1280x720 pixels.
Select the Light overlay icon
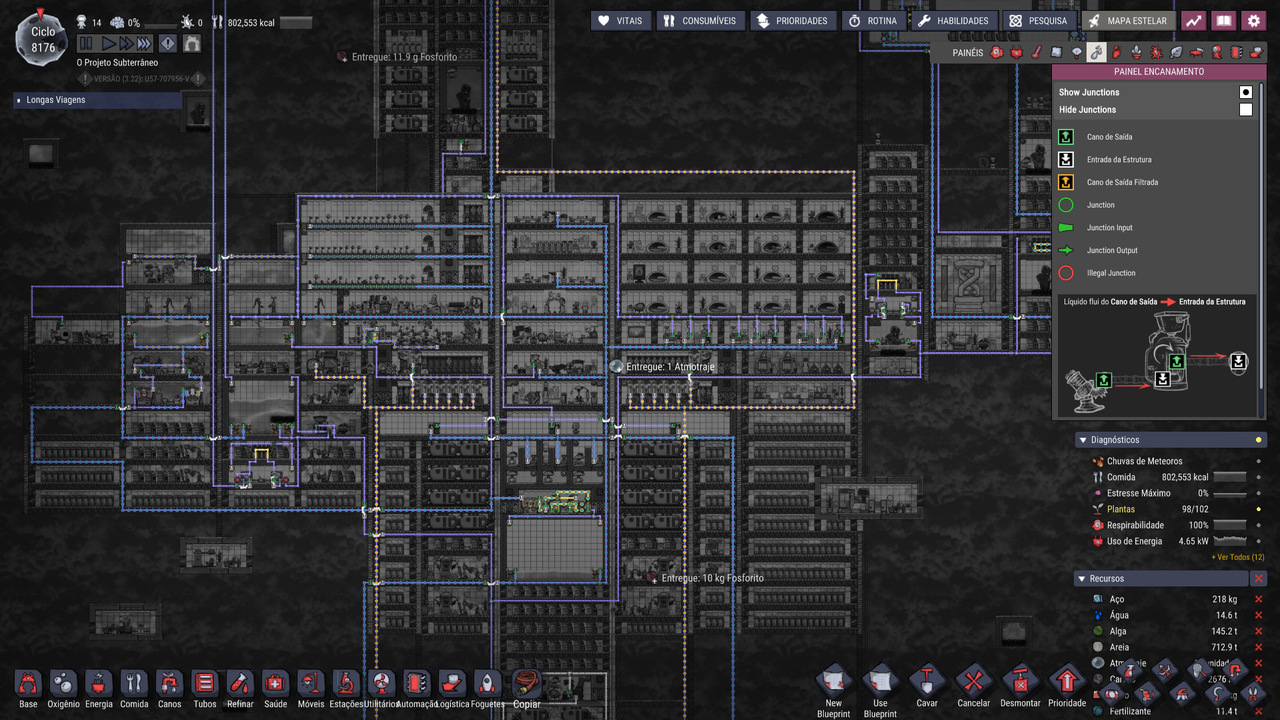[x=1076, y=52]
